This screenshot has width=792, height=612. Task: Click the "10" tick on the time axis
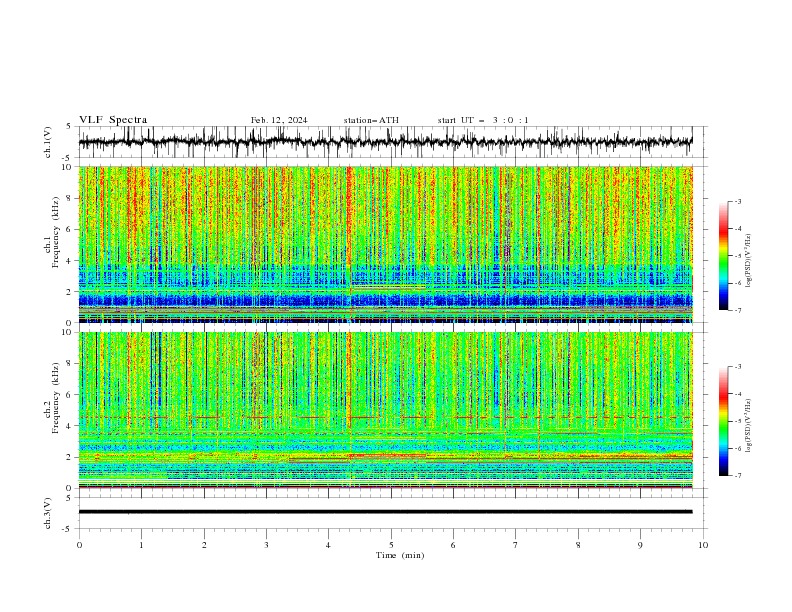(x=703, y=545)
